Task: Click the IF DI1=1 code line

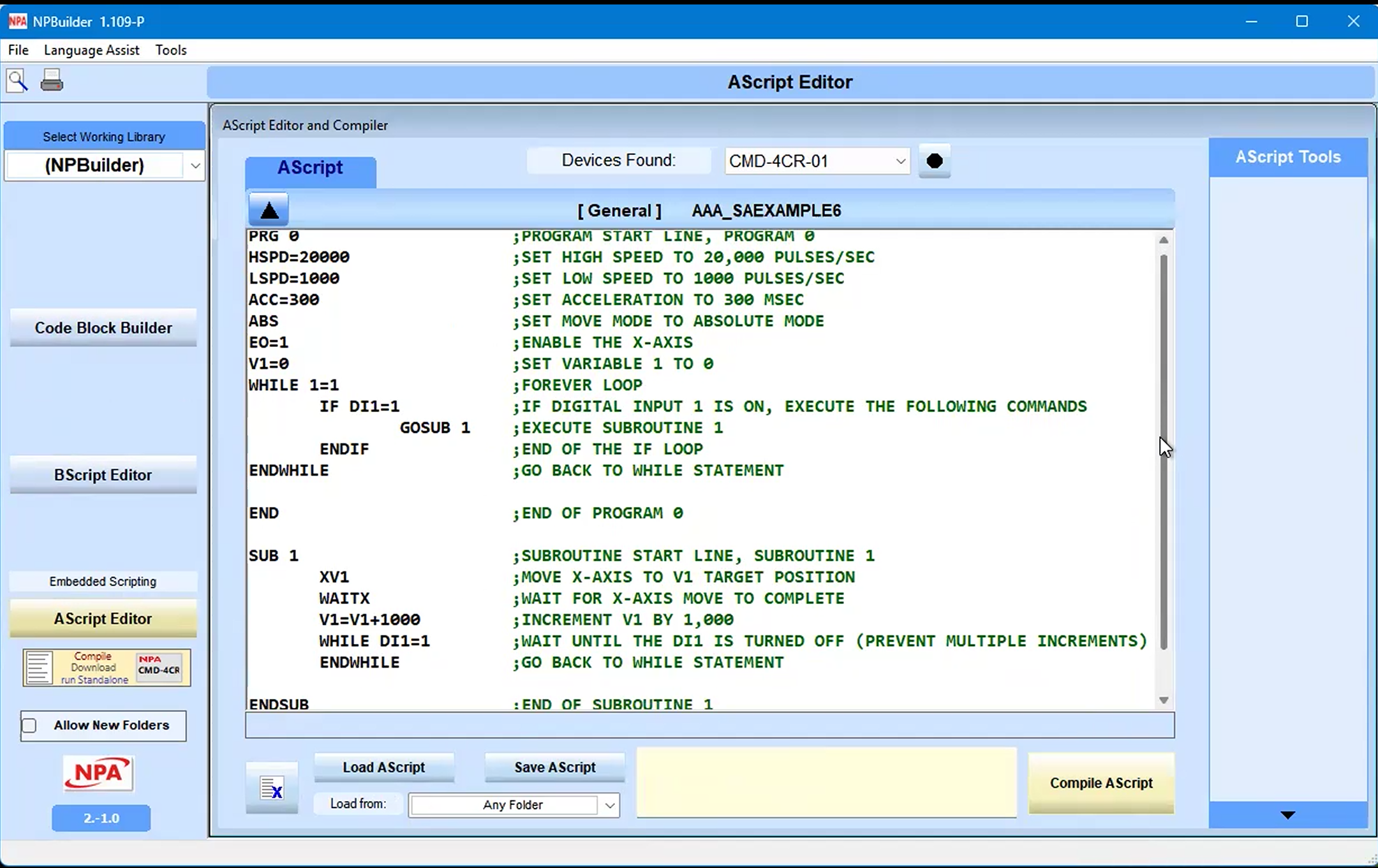Action: [x=360, y=406]
